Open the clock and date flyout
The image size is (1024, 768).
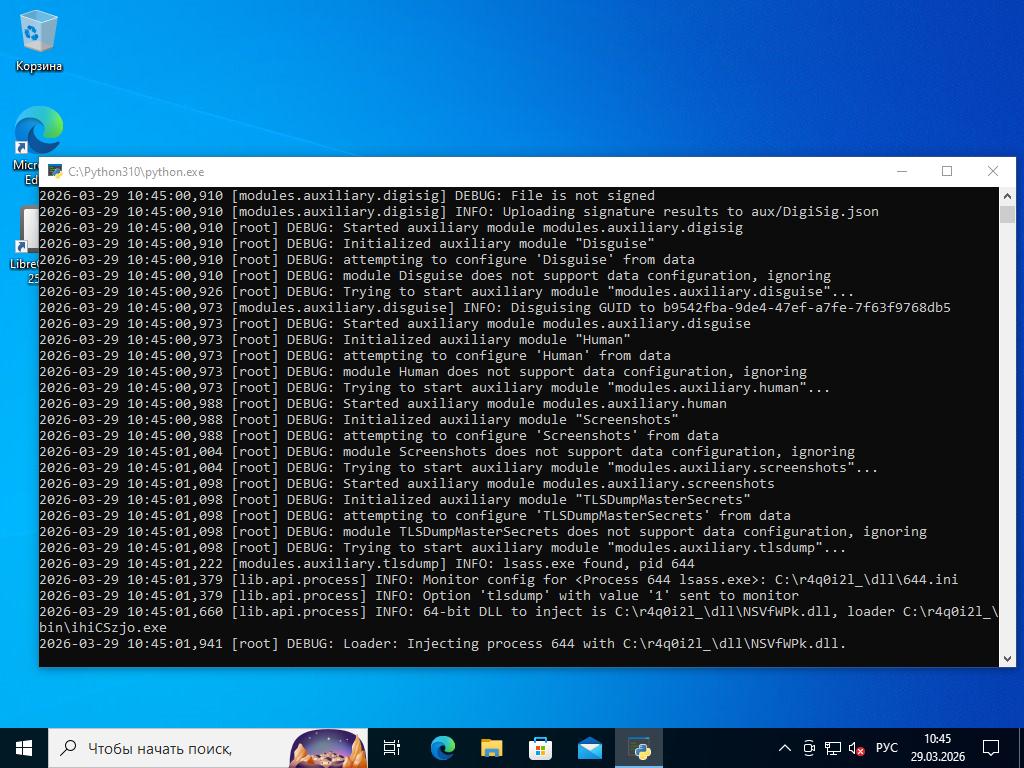coord(937,747)
